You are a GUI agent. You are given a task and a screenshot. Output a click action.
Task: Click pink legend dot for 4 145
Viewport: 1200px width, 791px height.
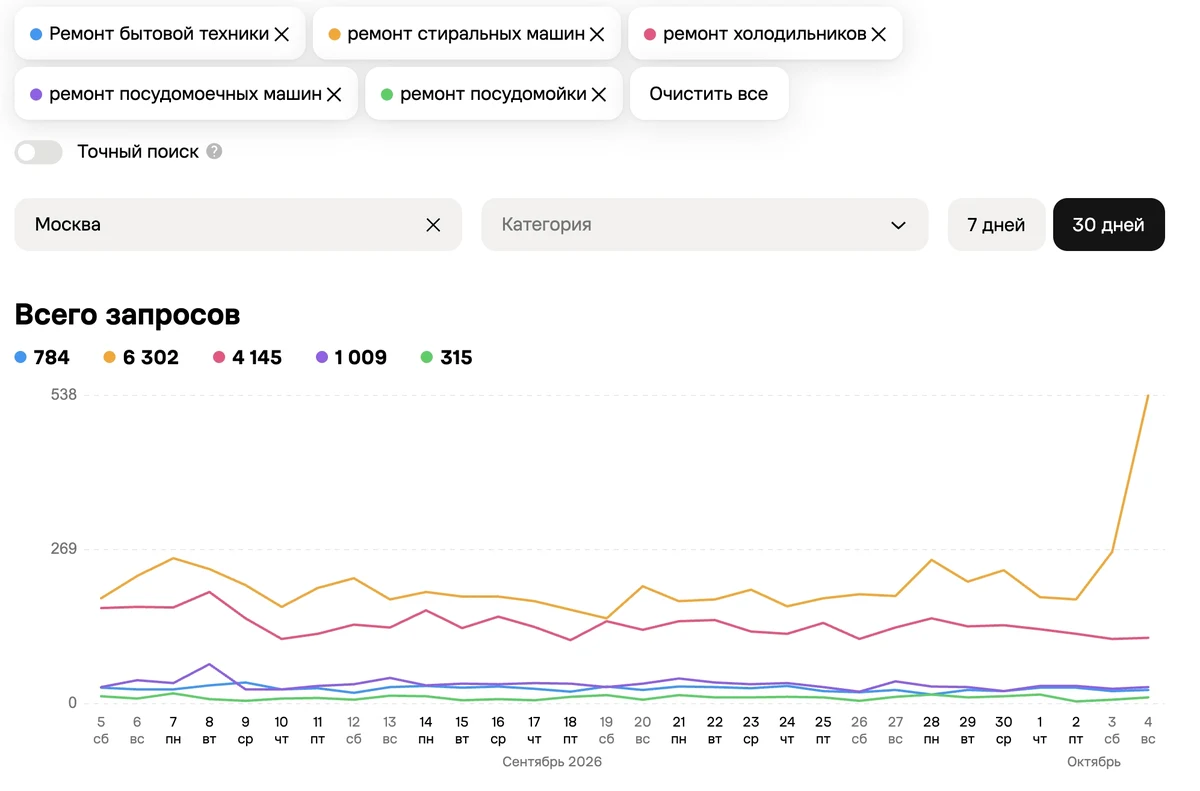[x=219, y=357]
